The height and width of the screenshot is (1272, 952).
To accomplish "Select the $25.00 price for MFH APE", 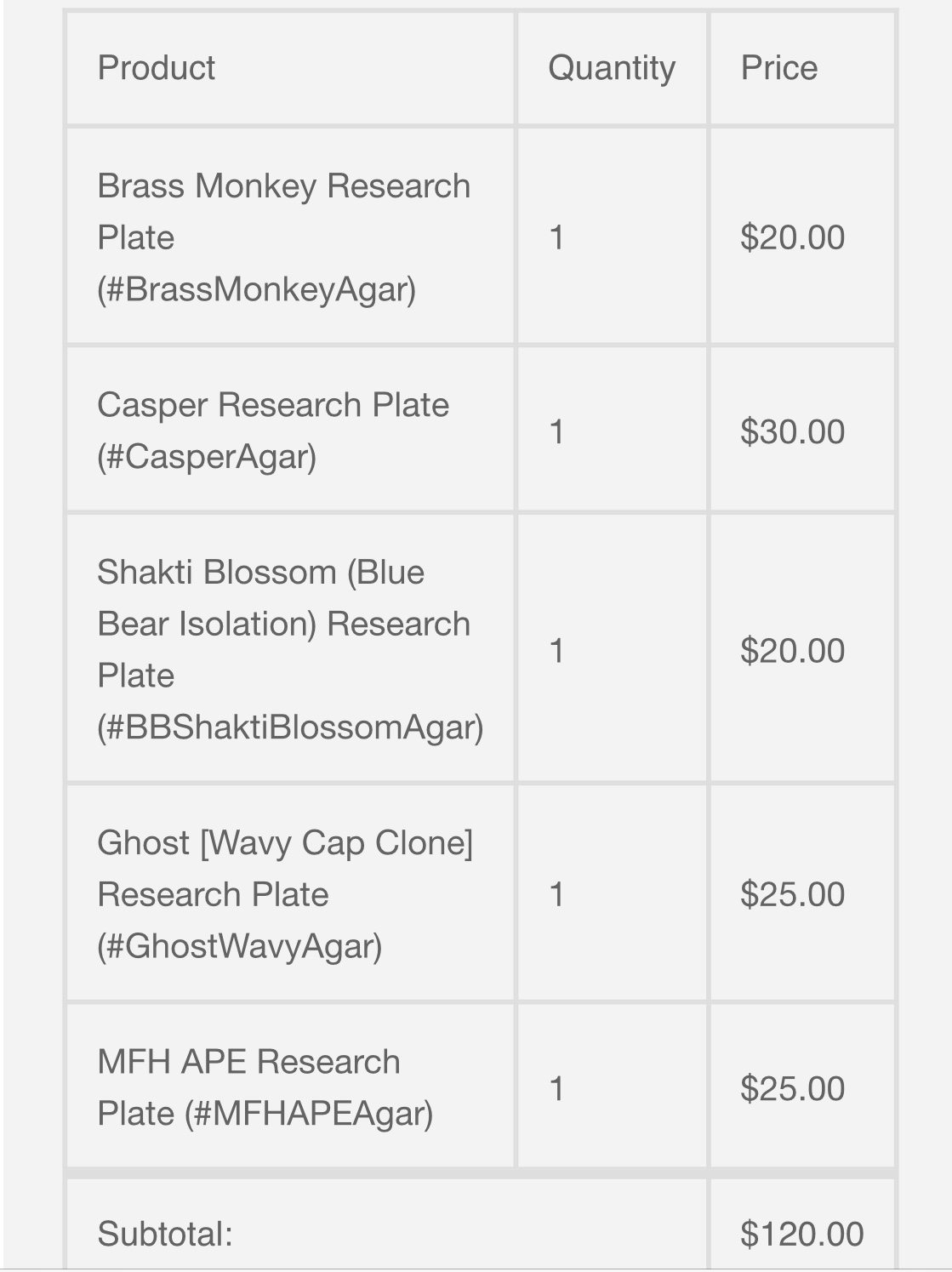I will click(792, 1088).
